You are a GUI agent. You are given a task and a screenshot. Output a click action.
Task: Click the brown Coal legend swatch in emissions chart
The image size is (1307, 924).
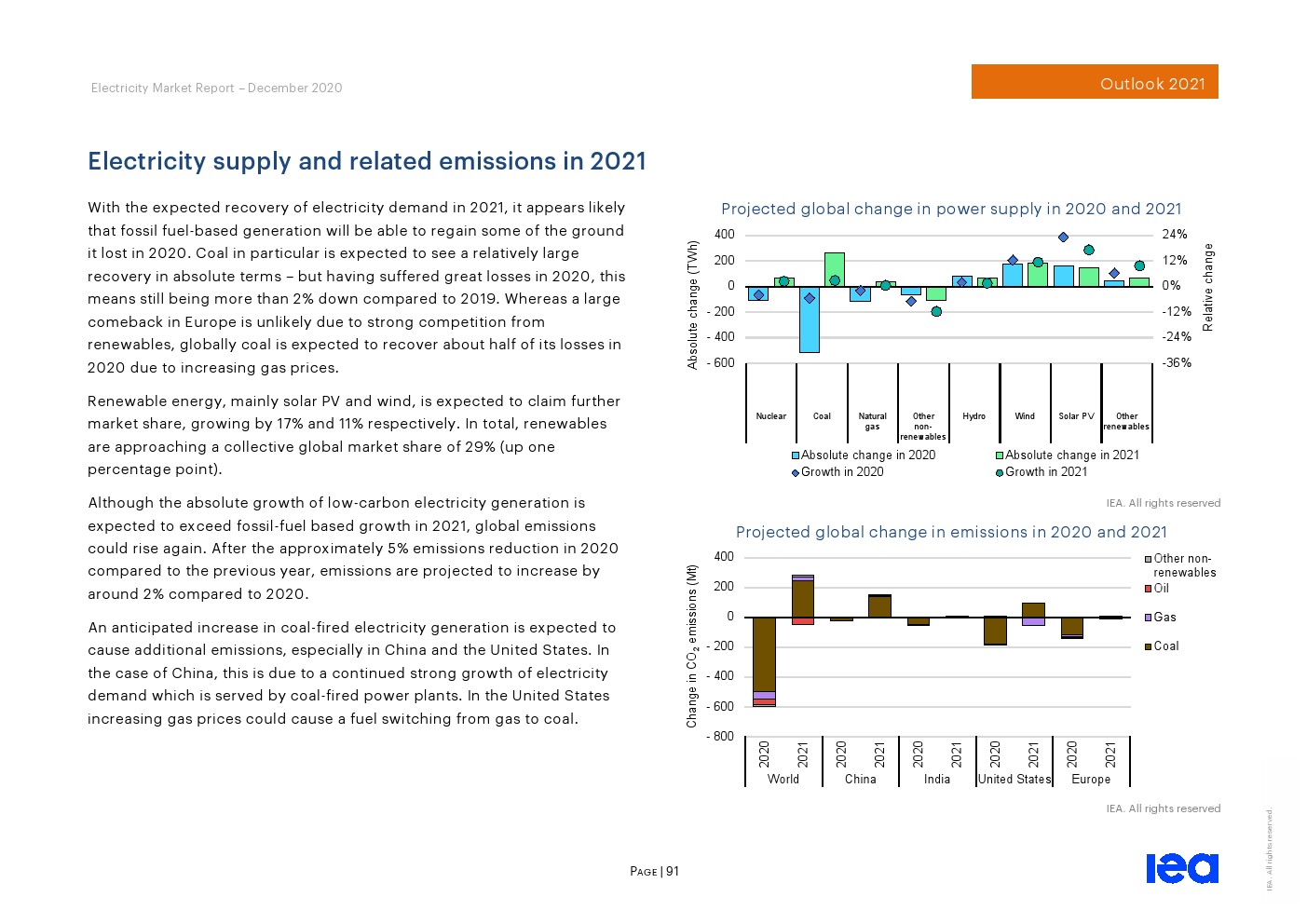[1149, 646]
